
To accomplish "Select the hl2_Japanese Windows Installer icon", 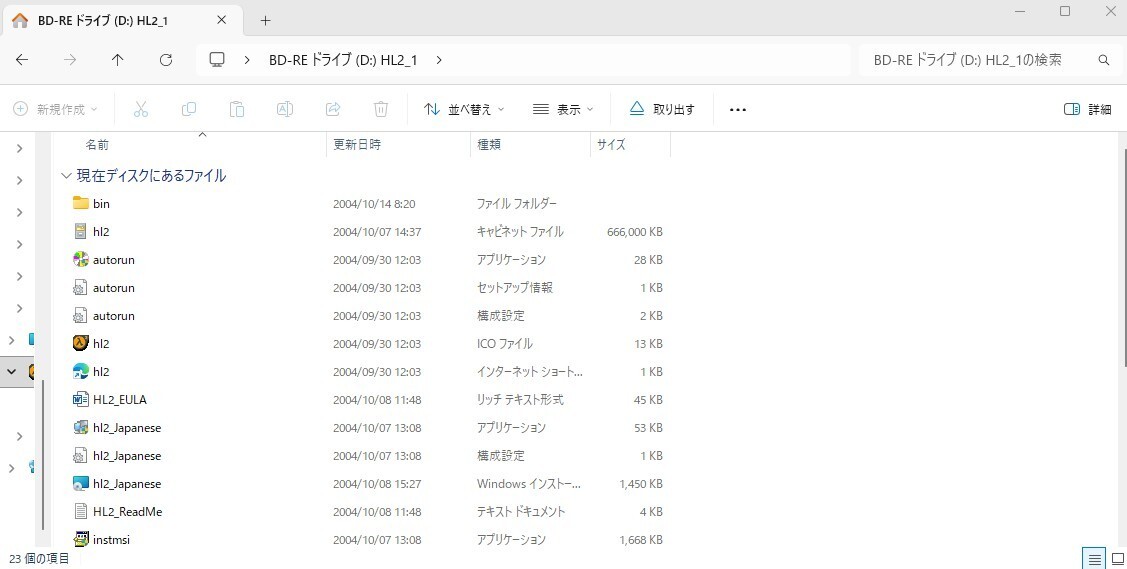I will click(80, 484).
